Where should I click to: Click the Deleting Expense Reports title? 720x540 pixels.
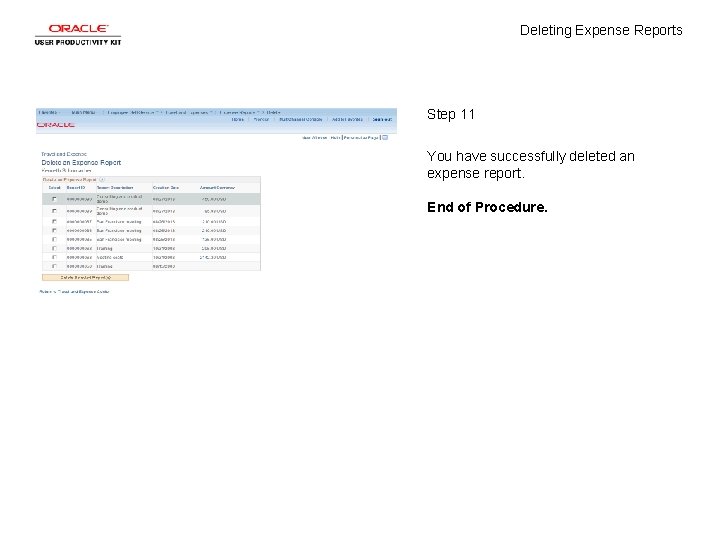601,30
